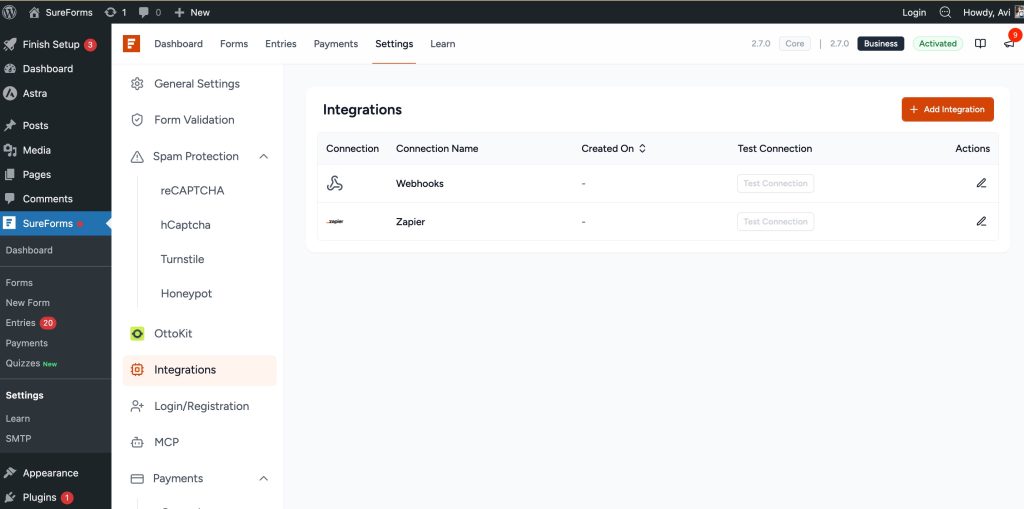Click the WordPress logo icon
The width and height of the screenshot is (1024, 509).
tap(9, 12)
